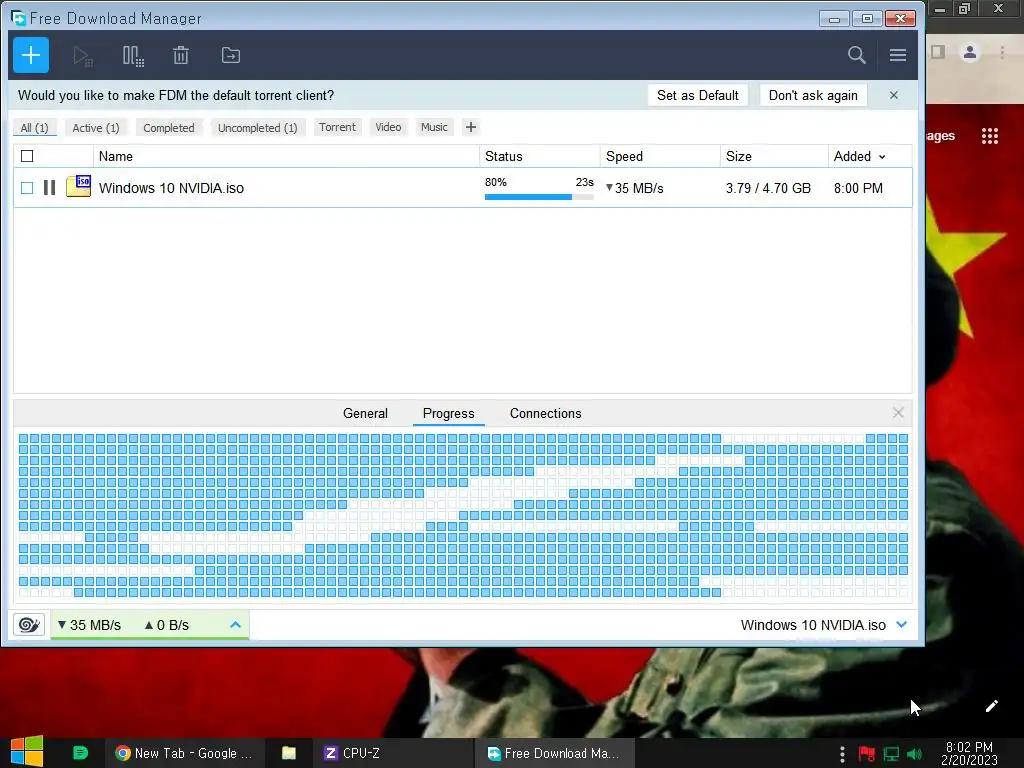1024x768 pixels.
Task: Check the Windows 10 NVIDIA.iso row checkbox
Action: [x=27, y=188]
